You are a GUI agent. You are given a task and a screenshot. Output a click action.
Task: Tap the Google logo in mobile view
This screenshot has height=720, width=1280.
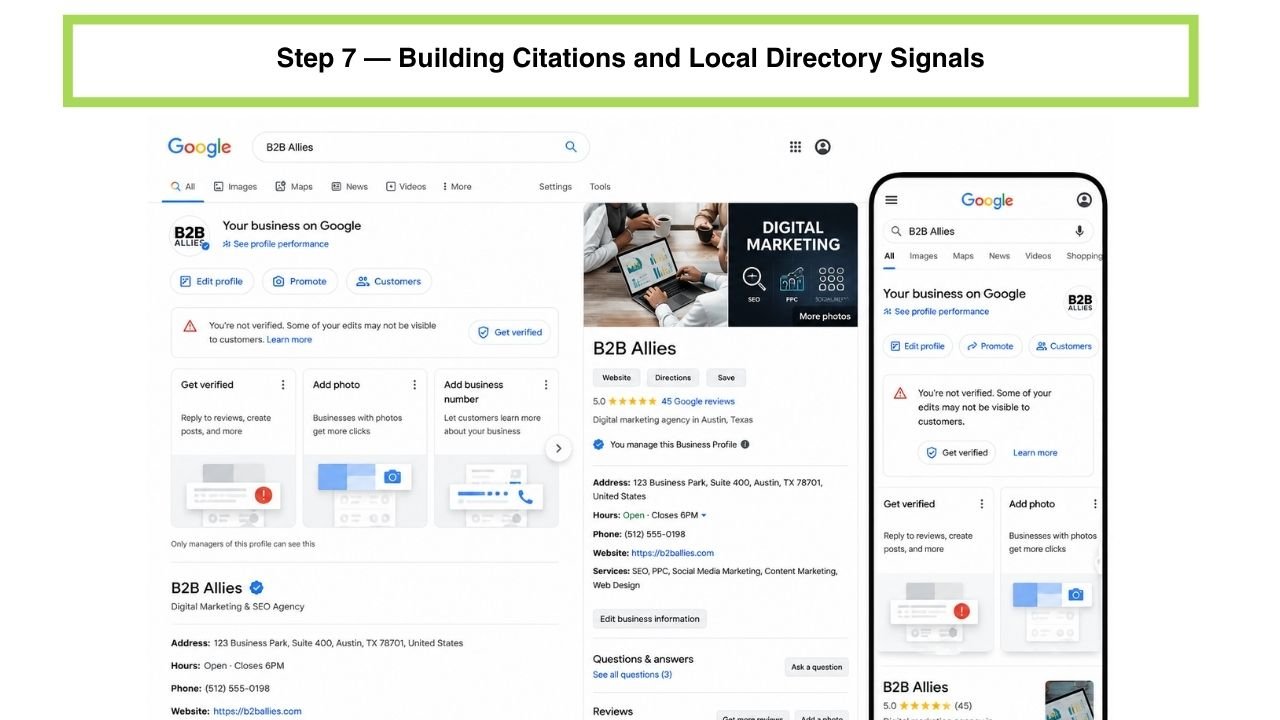(x=987, y=201)
